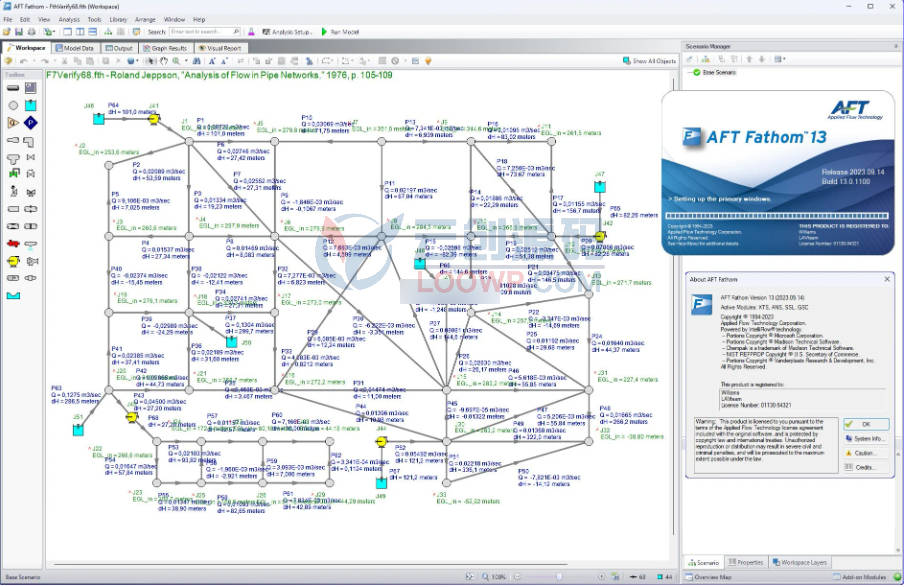Click the cyan reservoir J46 in workspace
The height and width of the screenshot is (587, 907).
pos(99,119)
